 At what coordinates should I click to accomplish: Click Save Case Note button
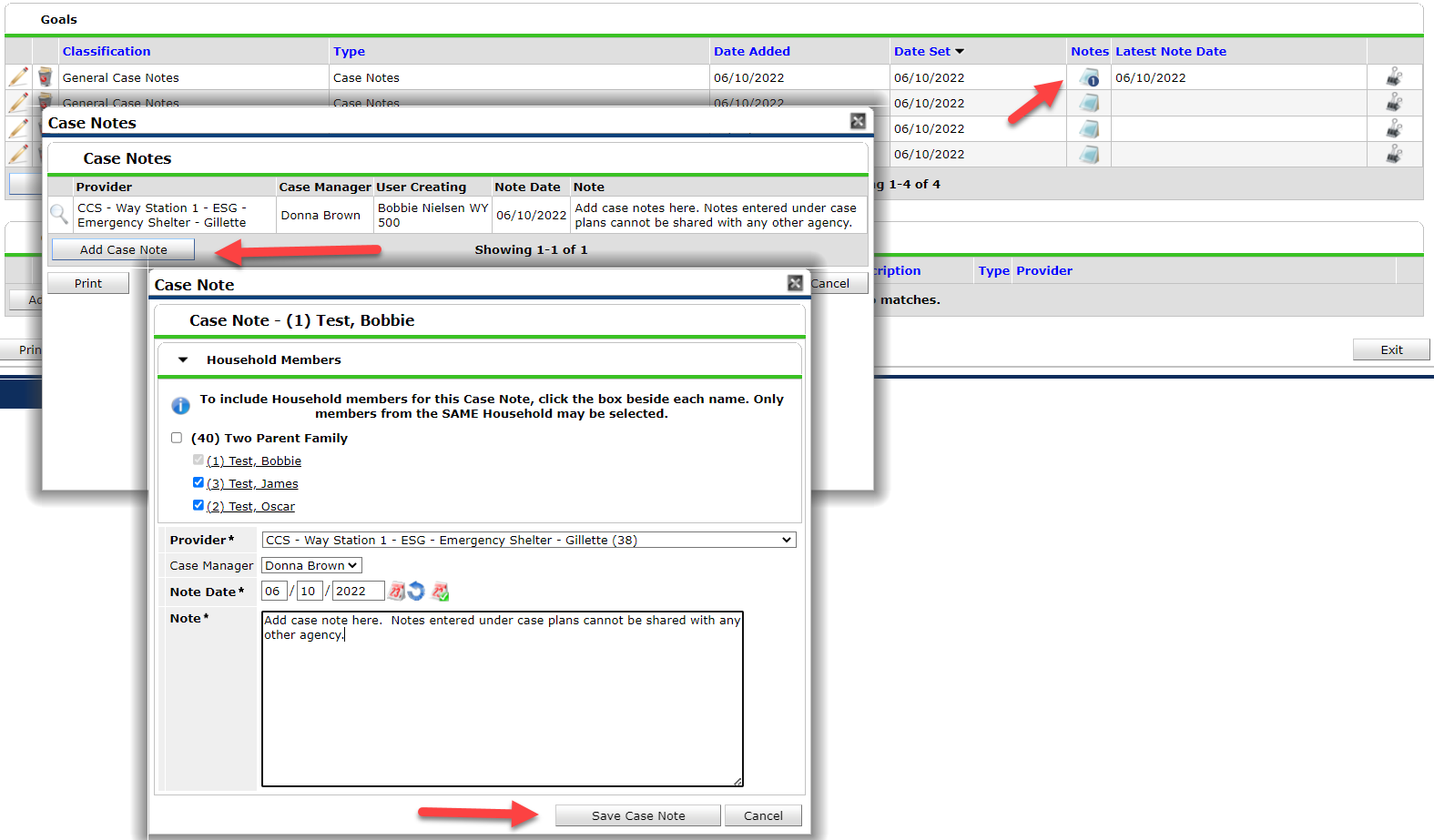pos(638,815)
